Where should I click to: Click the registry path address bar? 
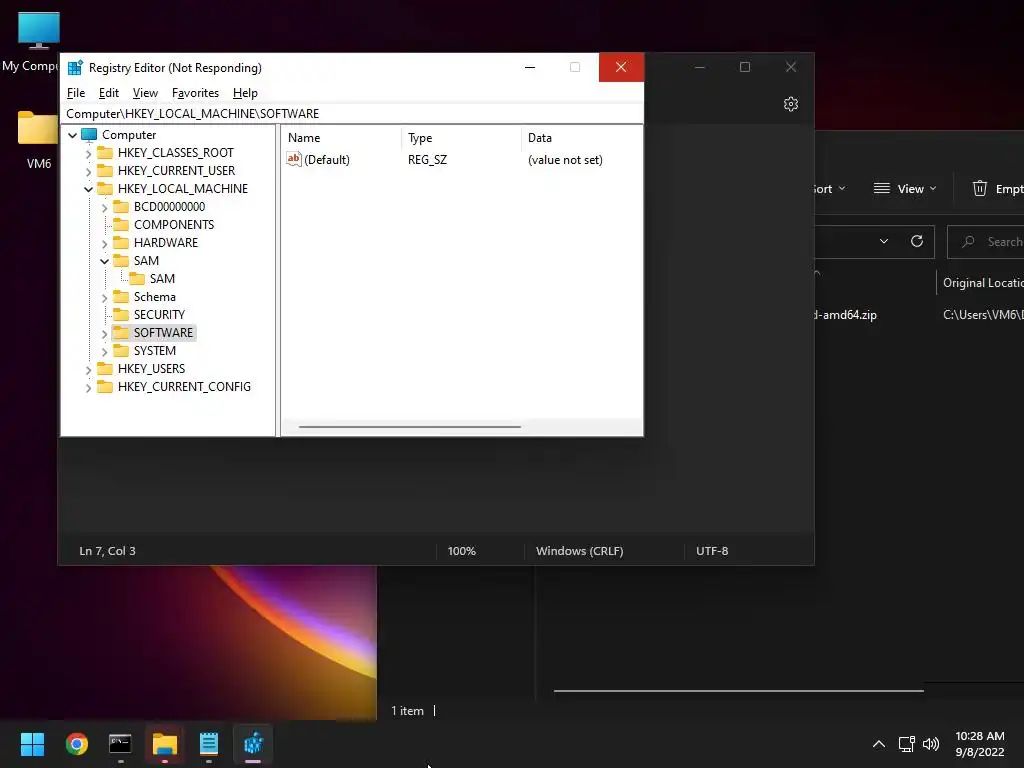coord(351,114)
